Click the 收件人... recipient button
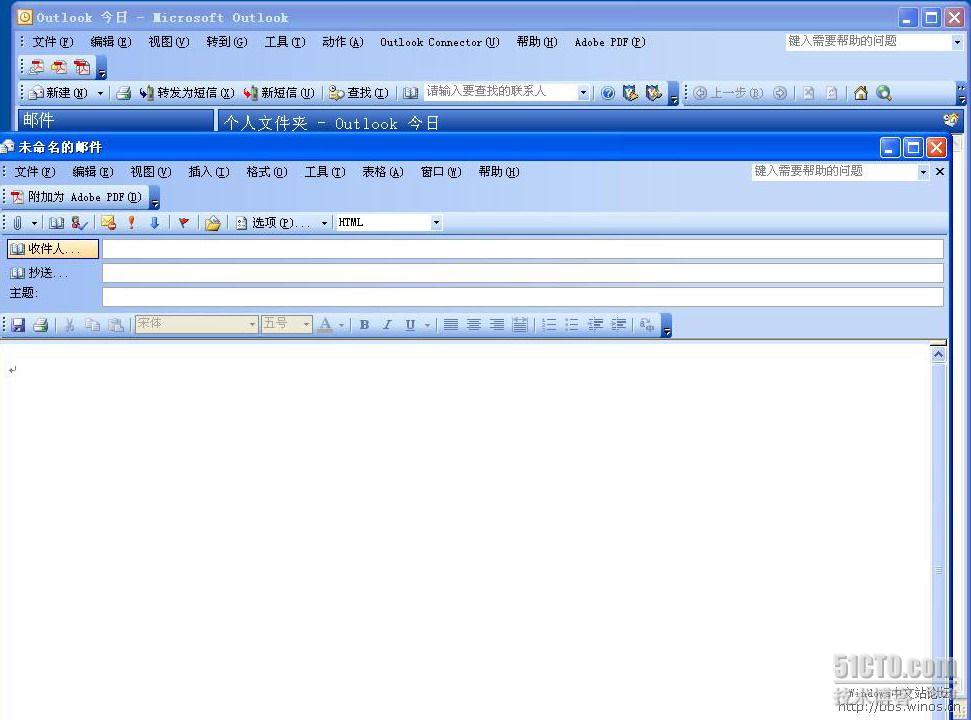 coord(53,249)
